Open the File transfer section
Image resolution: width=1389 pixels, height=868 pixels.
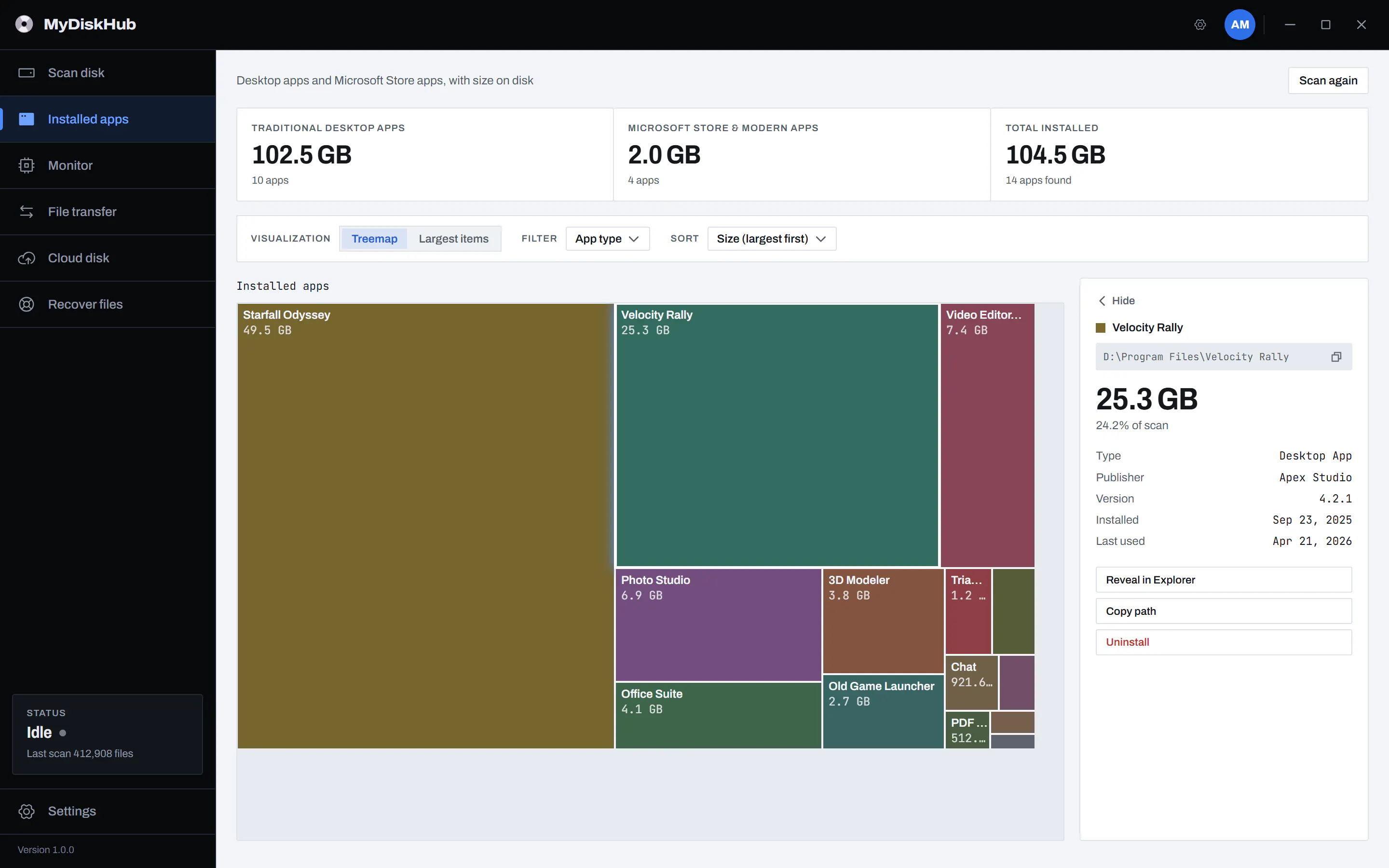click(x=108, y=212)
